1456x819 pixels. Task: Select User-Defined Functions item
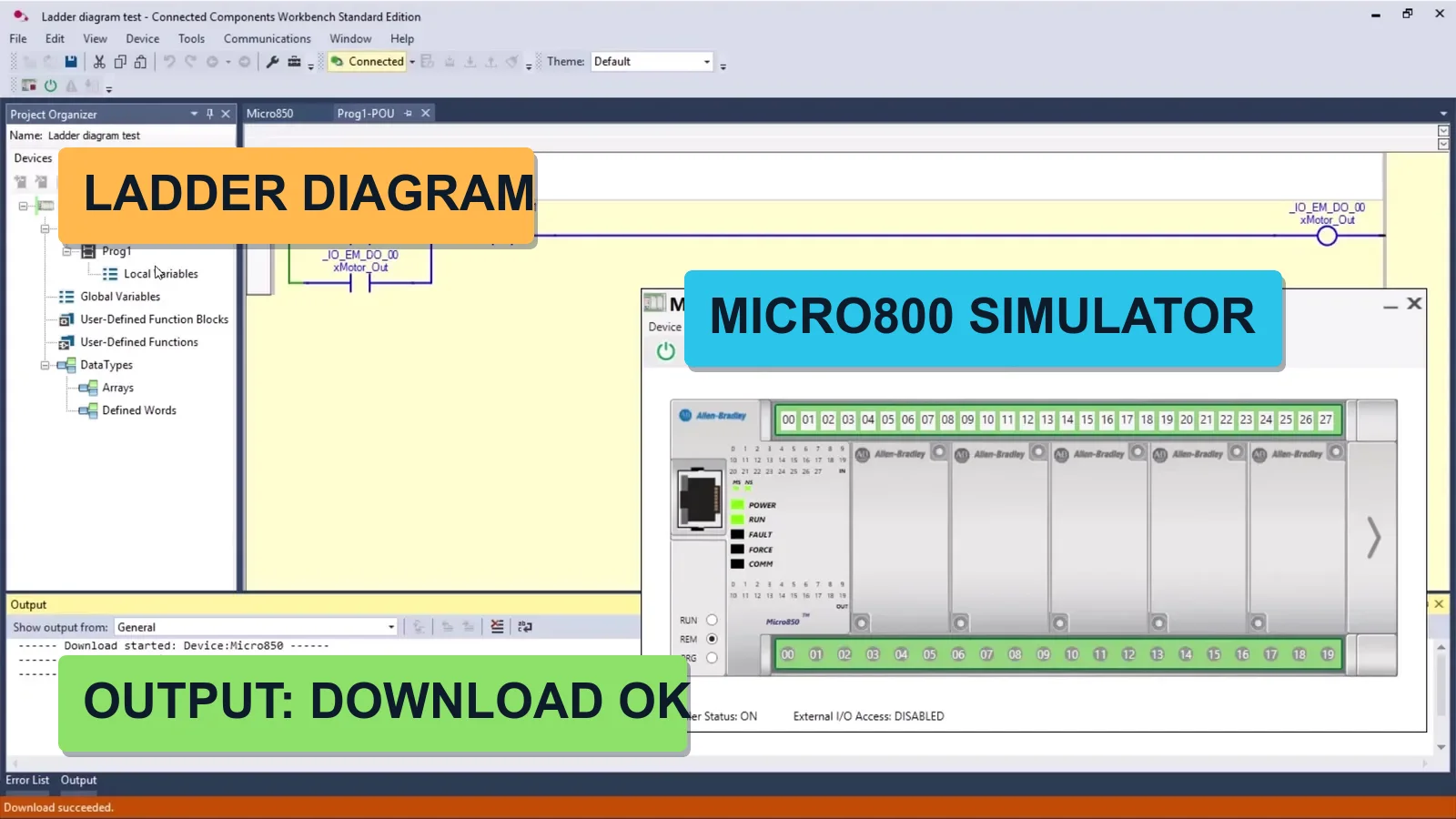pos(139,342)
